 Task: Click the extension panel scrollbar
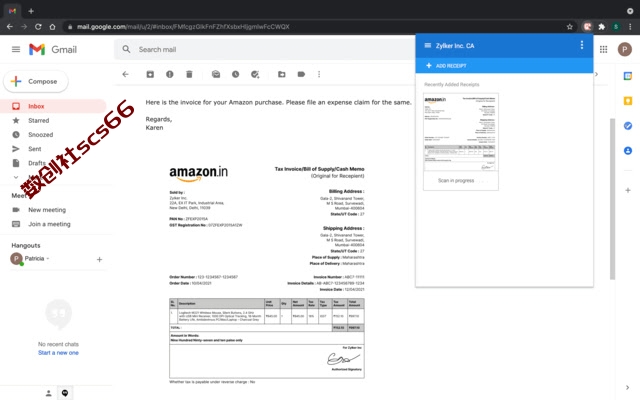click(x=612, y=199)
